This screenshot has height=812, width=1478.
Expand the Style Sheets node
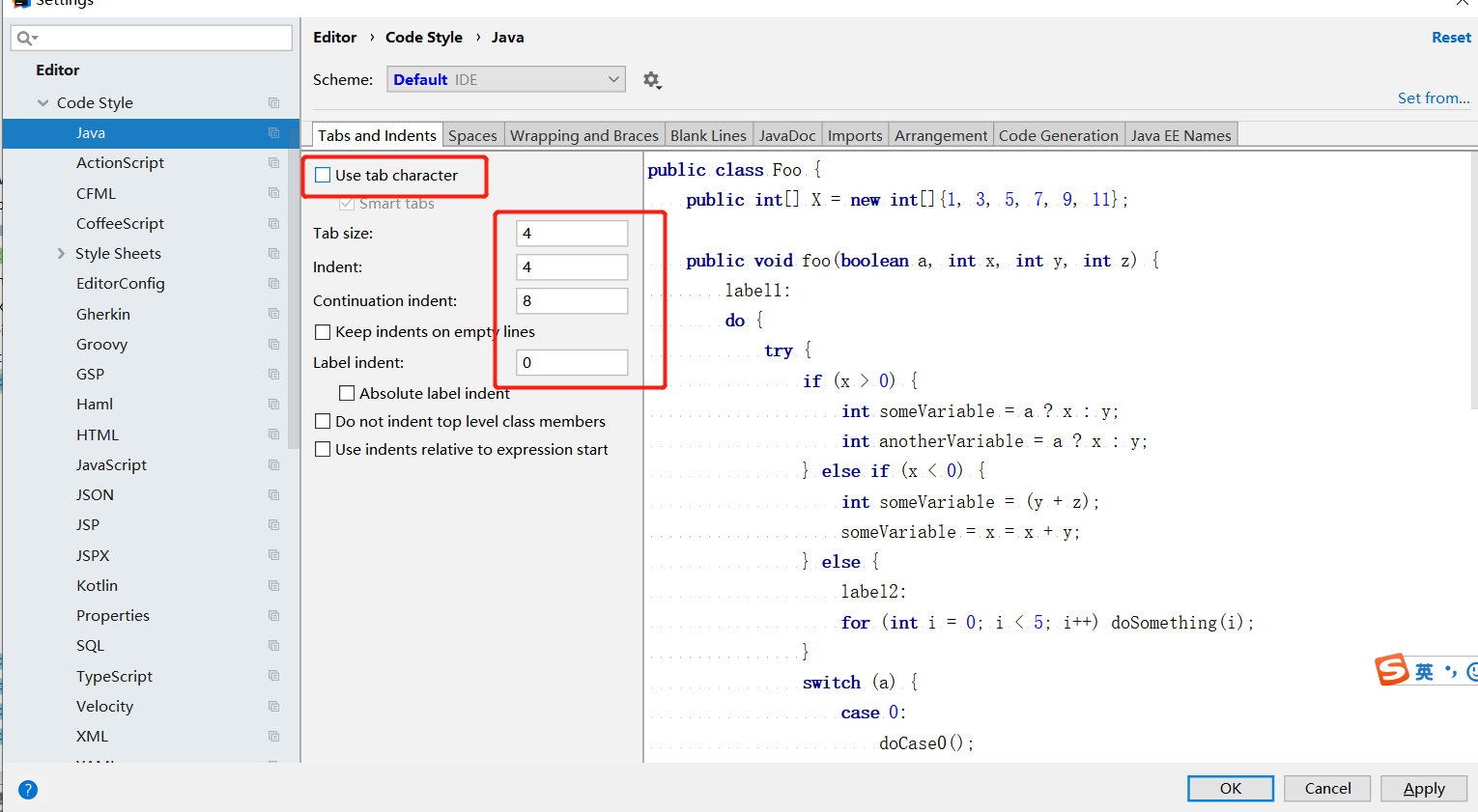[x=62, y=254]
